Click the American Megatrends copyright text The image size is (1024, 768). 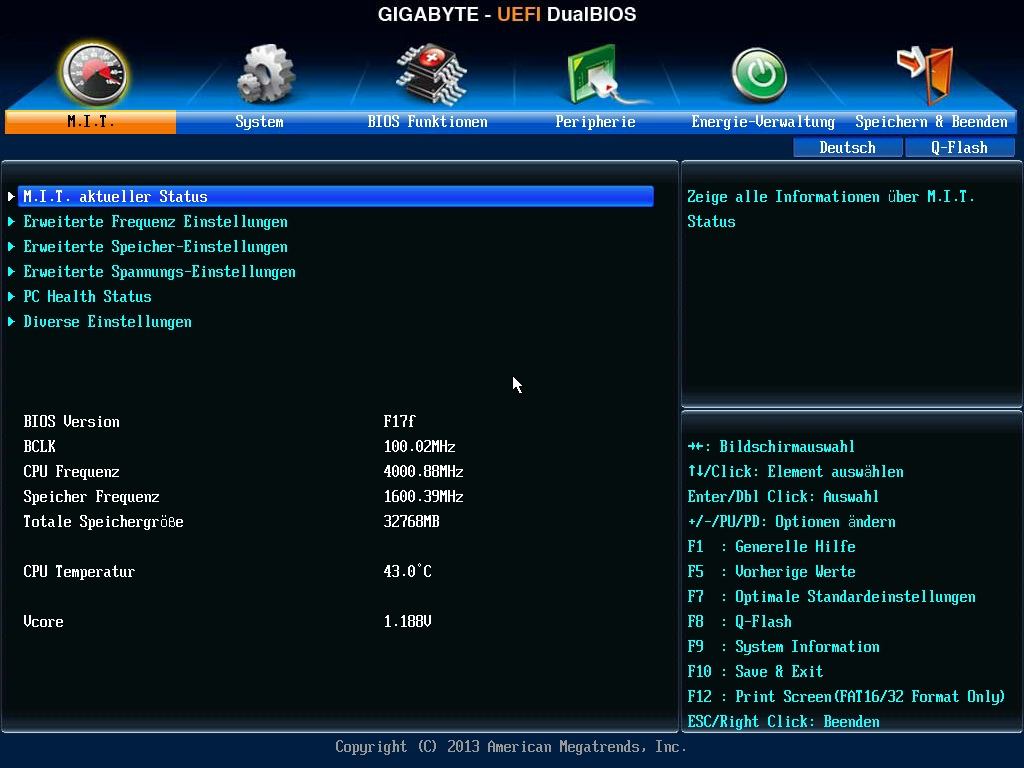511,747
